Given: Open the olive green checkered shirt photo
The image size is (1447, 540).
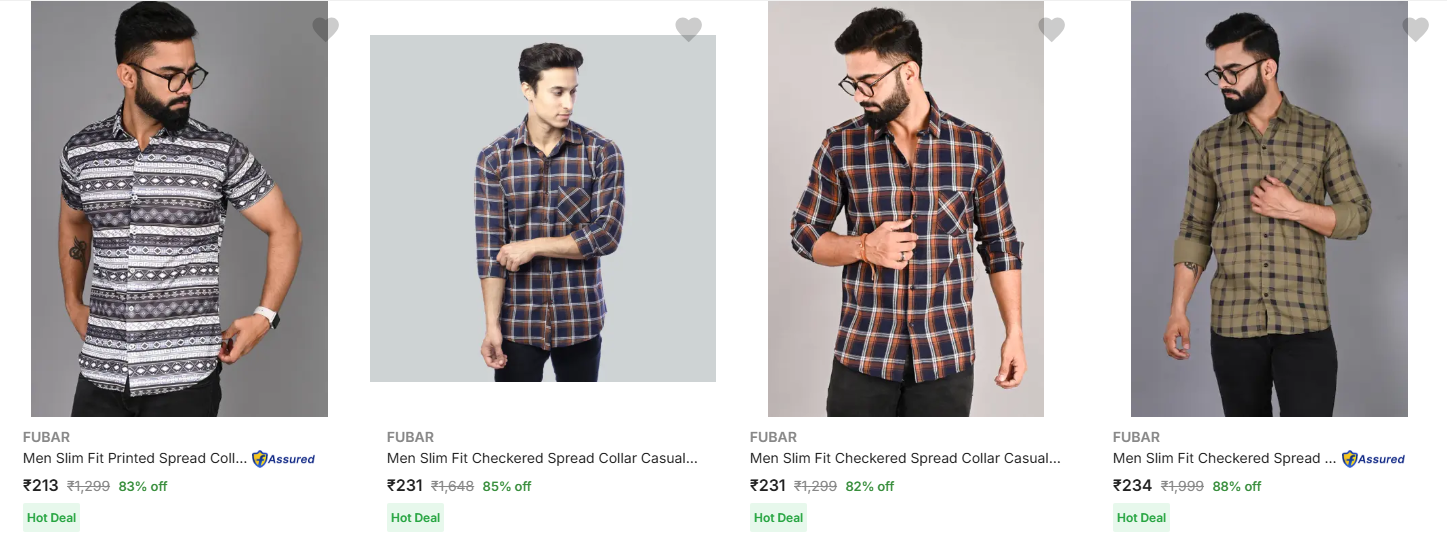Looking at the screenshot, I should tap(1269, 210).
